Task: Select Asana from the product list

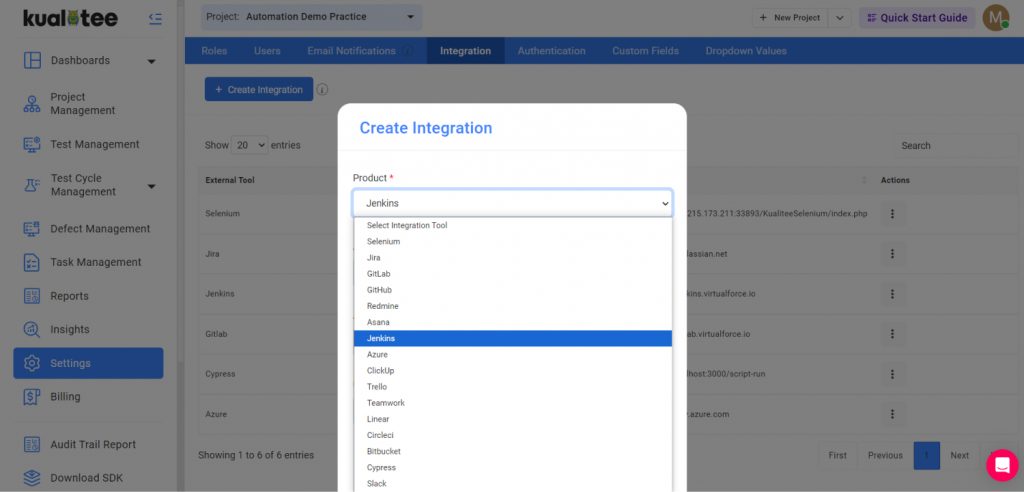Action: [x=513, y=322]
